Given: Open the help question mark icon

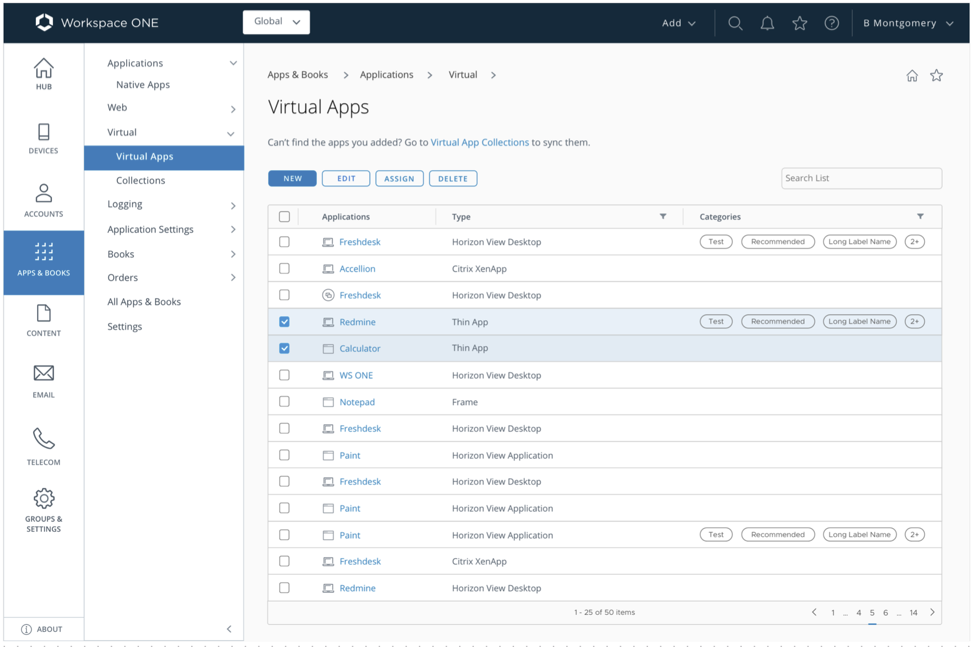Looking at the screenshot, I should point(831,23).
